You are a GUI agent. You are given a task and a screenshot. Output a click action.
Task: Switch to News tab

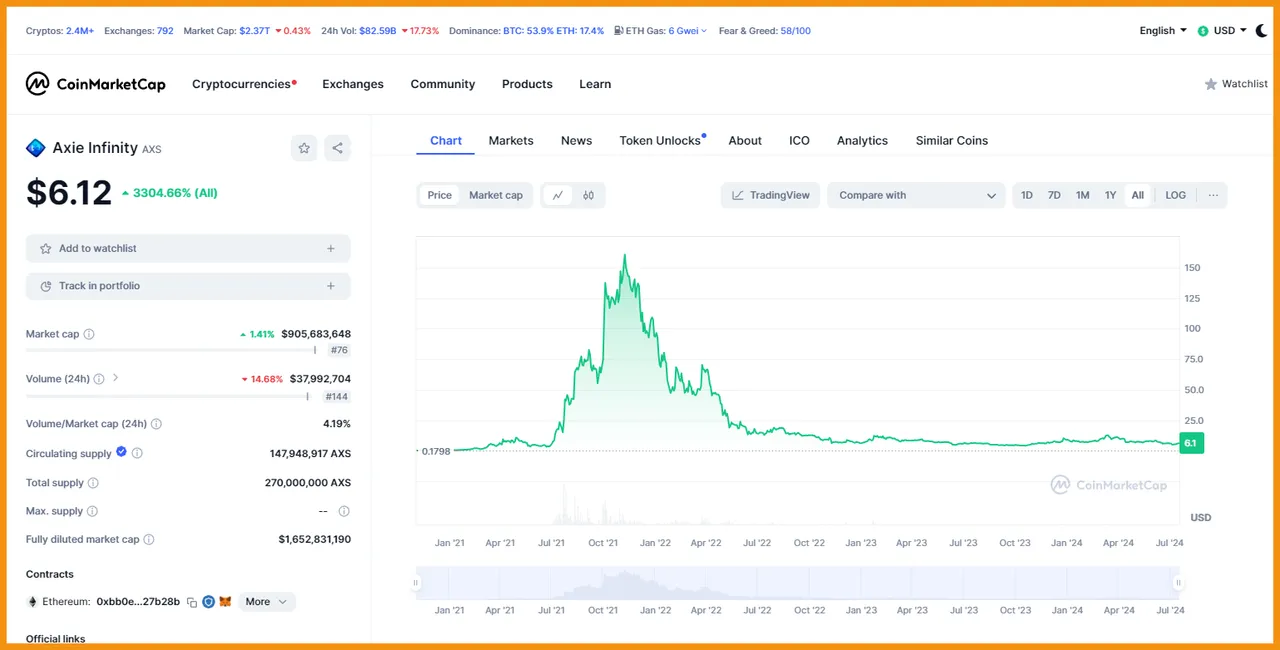coord(577,141)
